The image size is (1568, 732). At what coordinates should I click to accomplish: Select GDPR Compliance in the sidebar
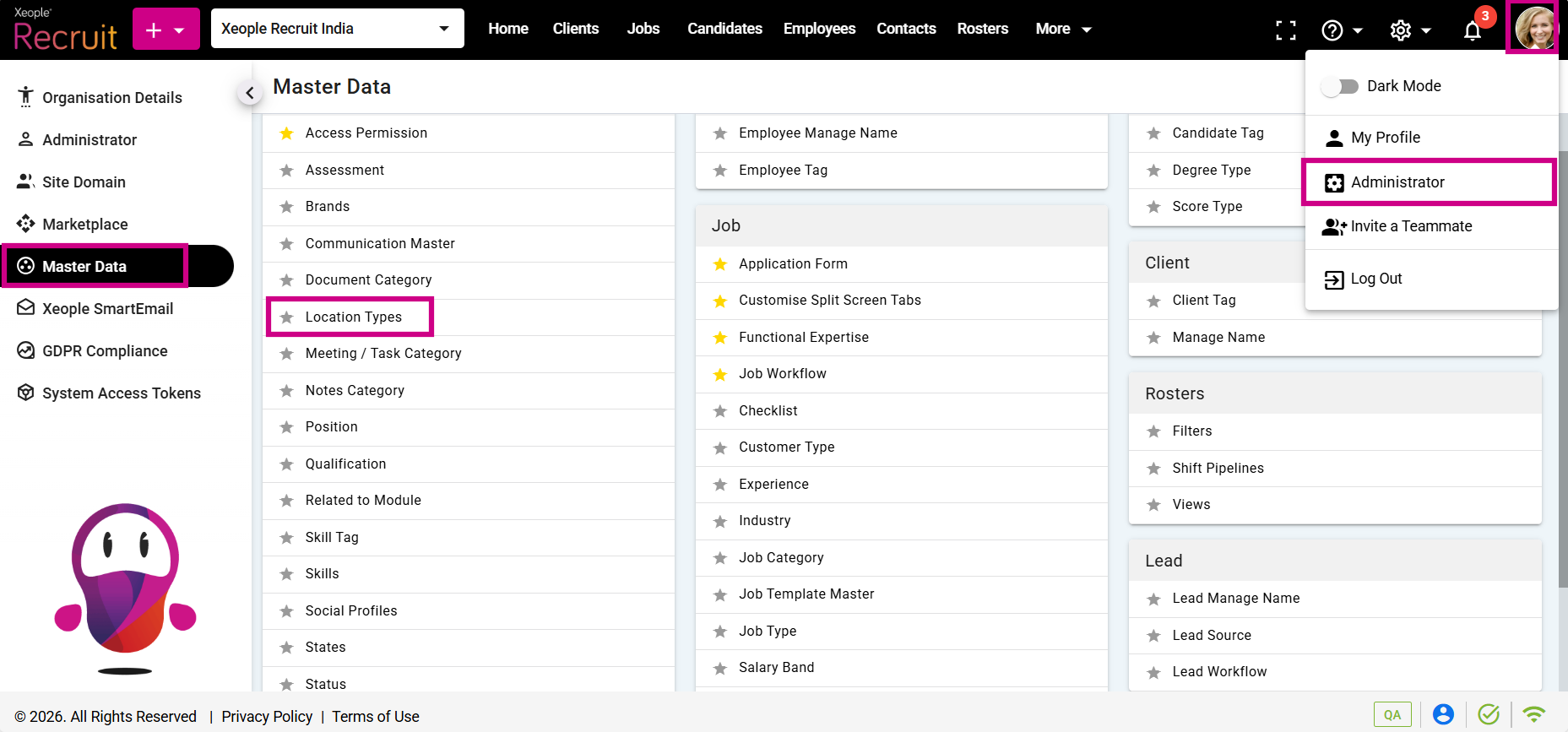pos(105,351)
